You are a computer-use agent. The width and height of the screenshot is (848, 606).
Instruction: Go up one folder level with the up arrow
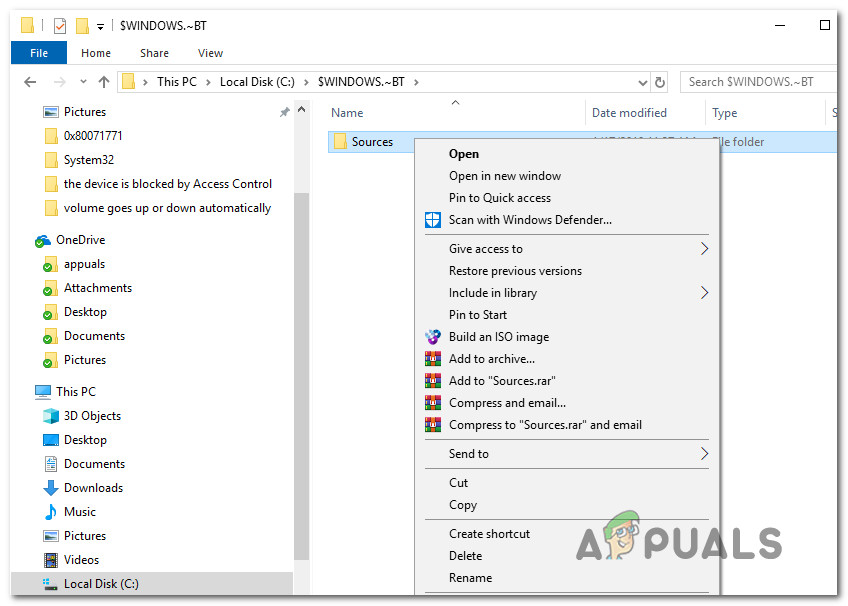tap(104, 82)
